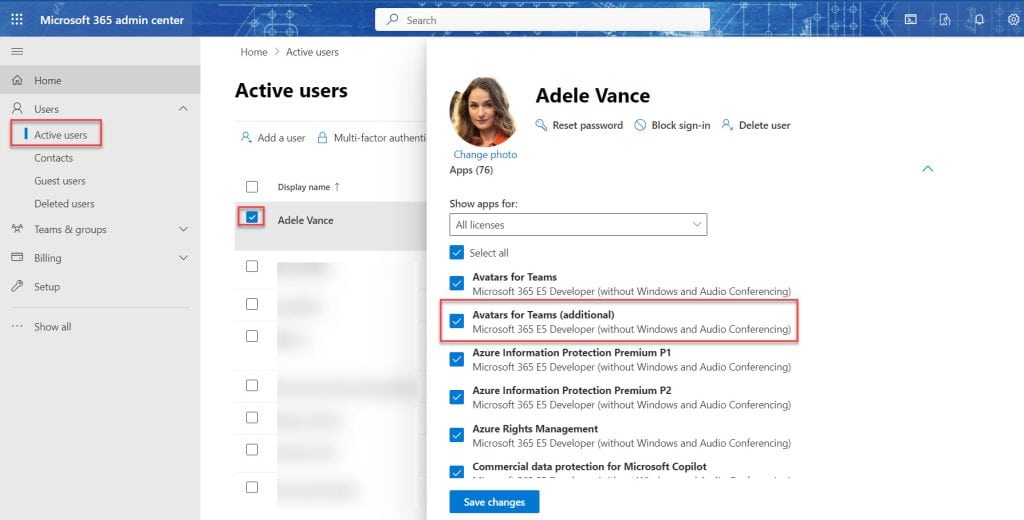Open the app launcher waffle icon

(x=17, y=20)
